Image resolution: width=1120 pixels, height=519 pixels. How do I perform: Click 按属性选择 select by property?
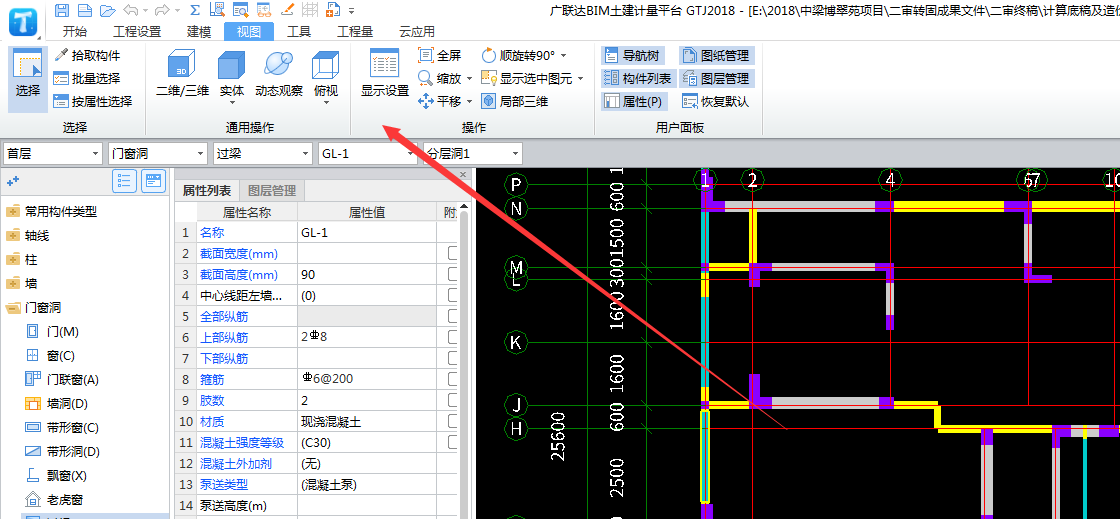click(93, 101)
